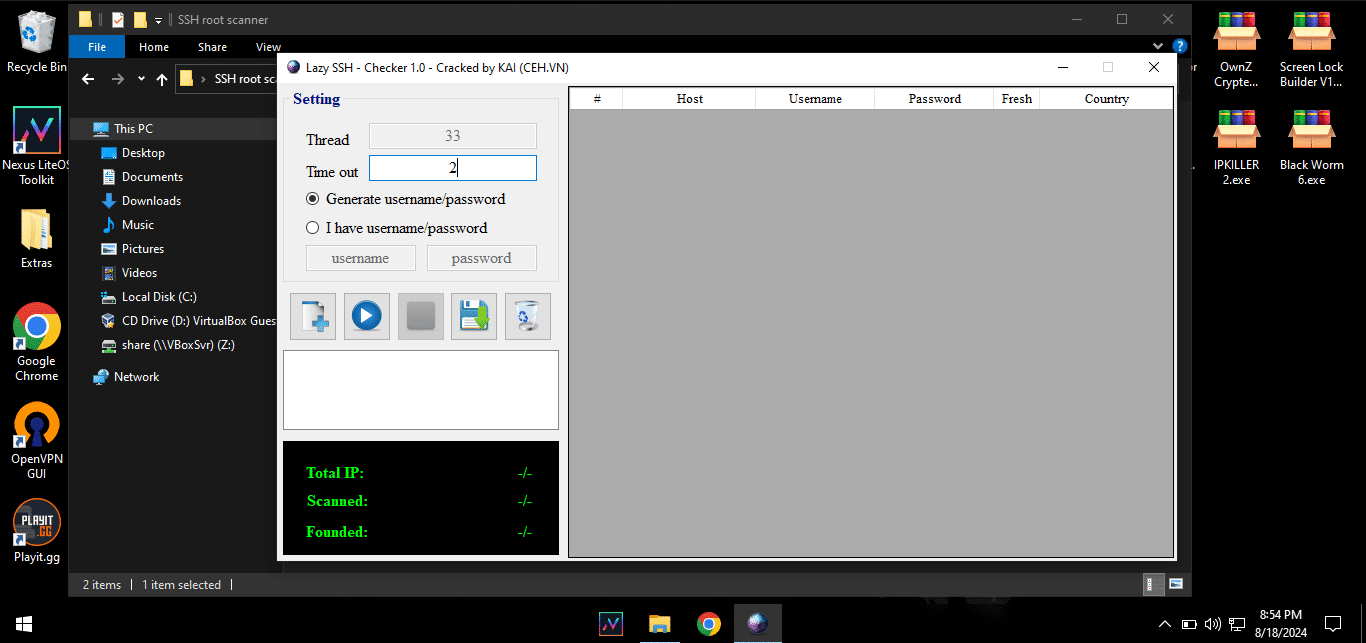Click the password text field
Screen dimensions: 1366x643
tap(482, 258)
